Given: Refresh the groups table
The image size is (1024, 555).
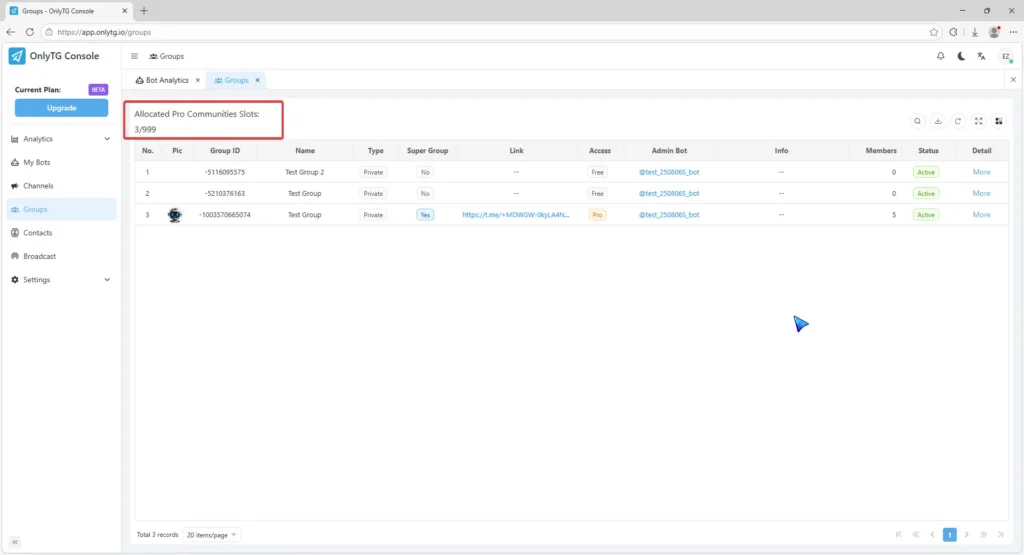Looking at the screenshot, I should pyautogui.click(x=958, y=121).
